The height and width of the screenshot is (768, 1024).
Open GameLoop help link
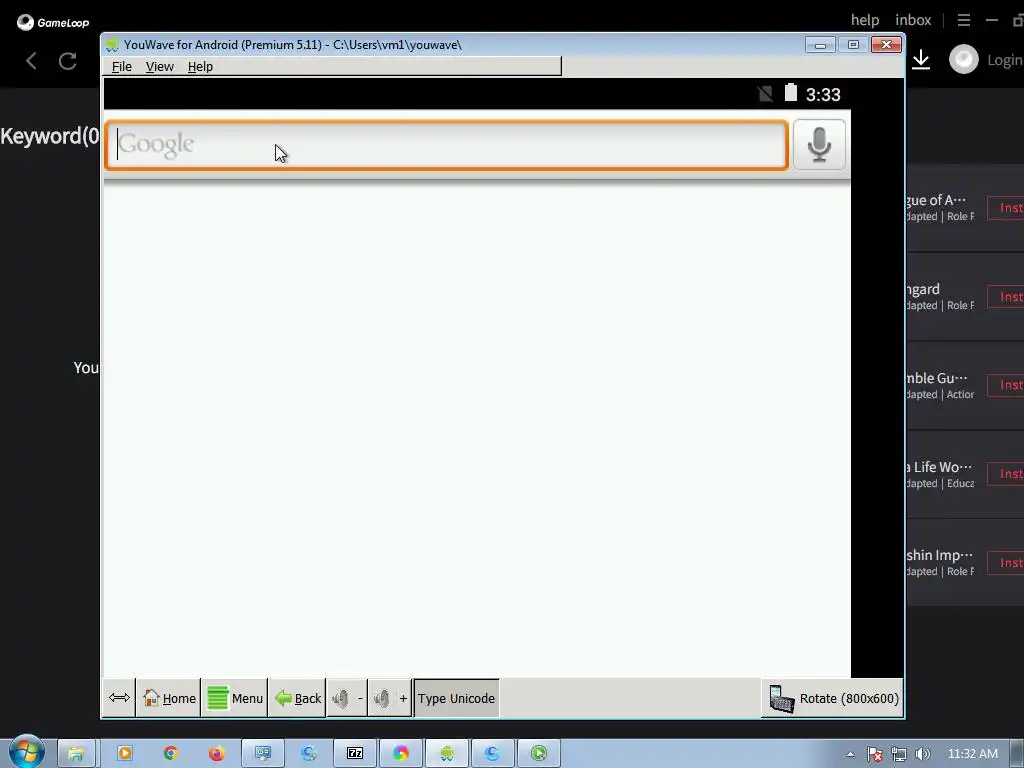pyautogui.click(x=865, y=20)
